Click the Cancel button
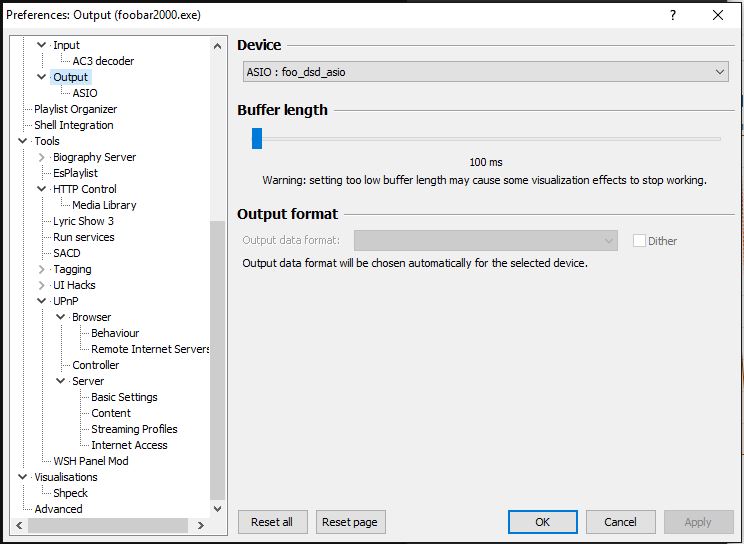 (x=621, y=522)
